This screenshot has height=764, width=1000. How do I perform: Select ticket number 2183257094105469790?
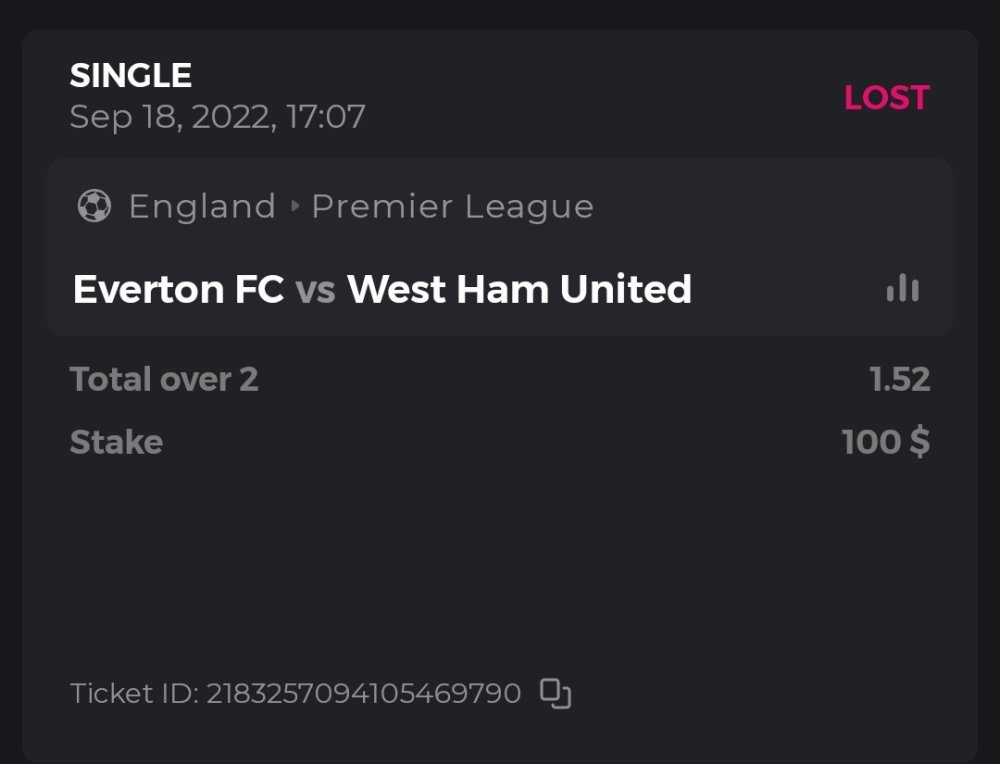pyautogui.click(x=364, y=693)
